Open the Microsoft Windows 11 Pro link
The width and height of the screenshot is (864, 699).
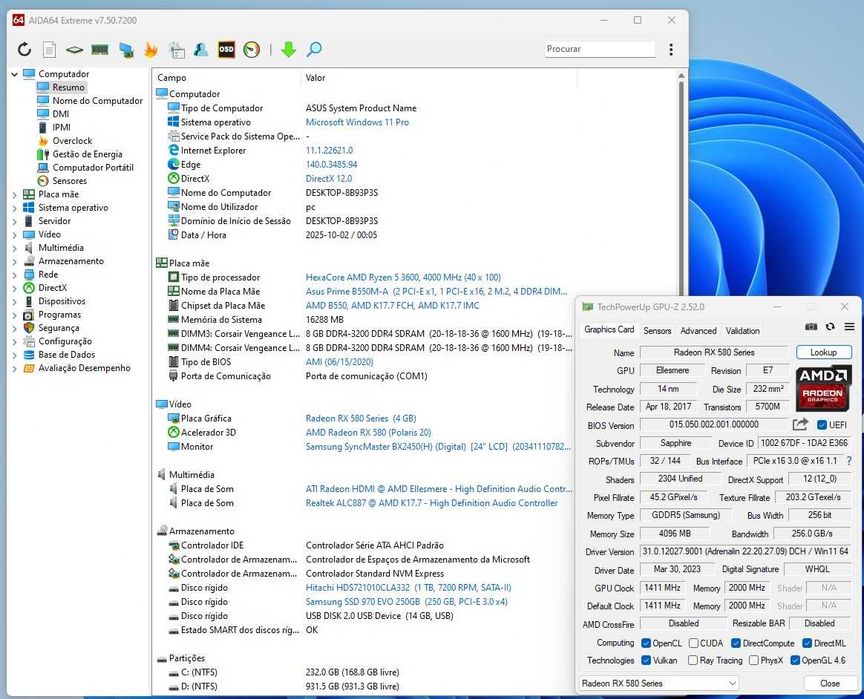click(x=356, y=122)
